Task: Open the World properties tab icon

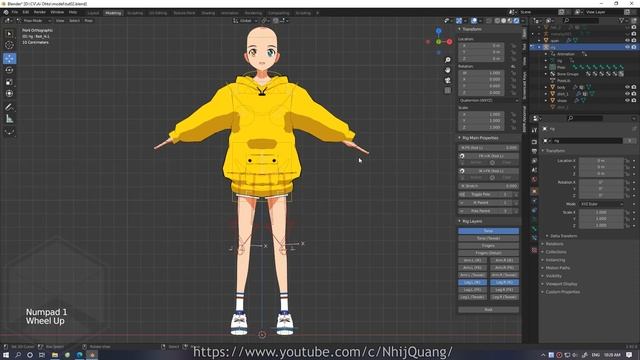Action: [534, 180]
